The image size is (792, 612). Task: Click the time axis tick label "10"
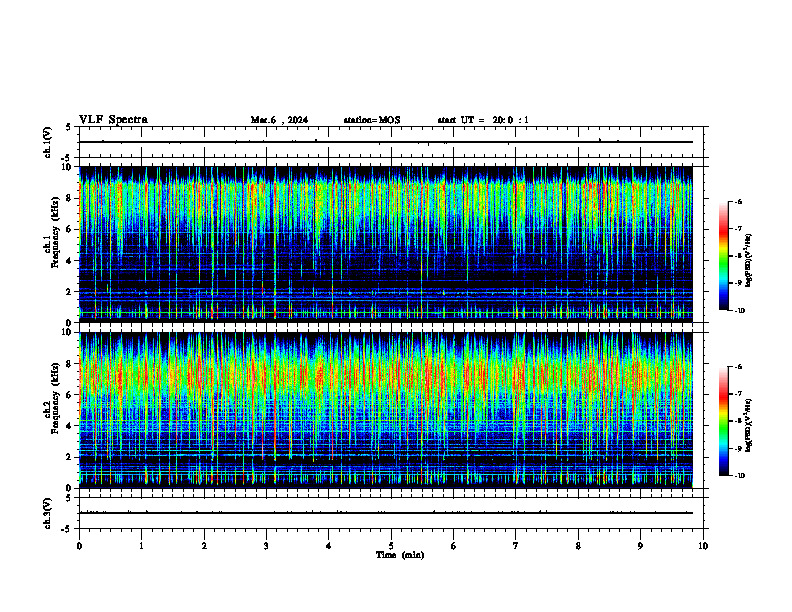pyautogui.click(x=703, y=546)
